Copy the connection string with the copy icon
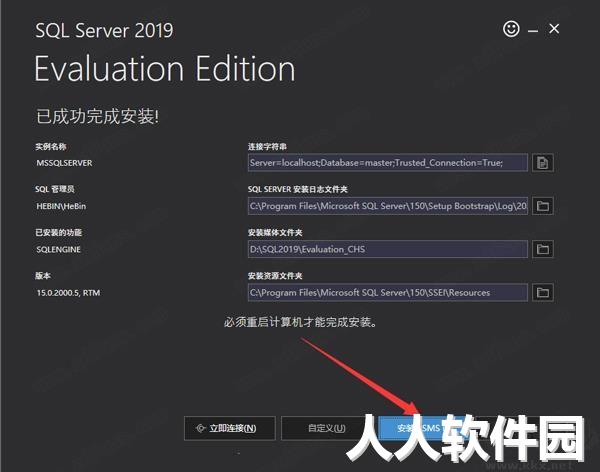Screen dimensions: 600x472 coord(543,163)
